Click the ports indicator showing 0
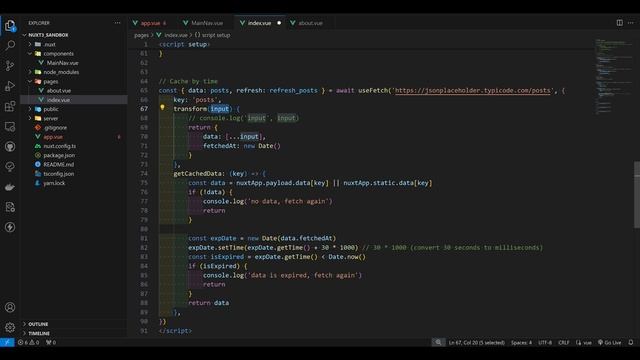 pyautogui.click(x=51, y=342)
